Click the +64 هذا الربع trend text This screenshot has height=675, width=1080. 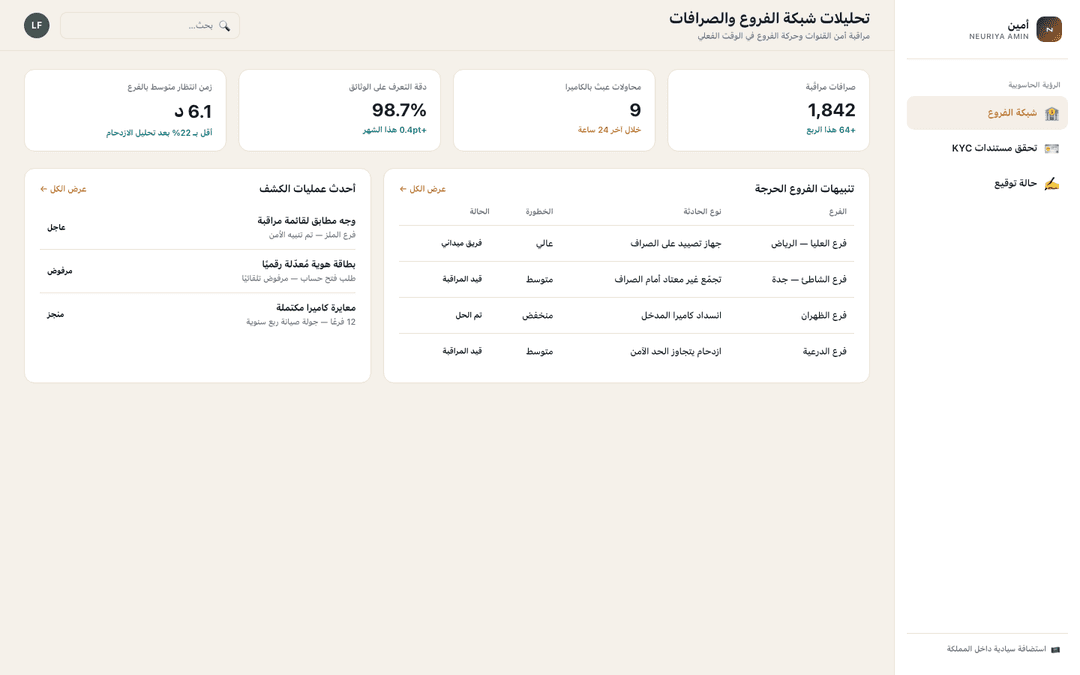coord(831,130)
